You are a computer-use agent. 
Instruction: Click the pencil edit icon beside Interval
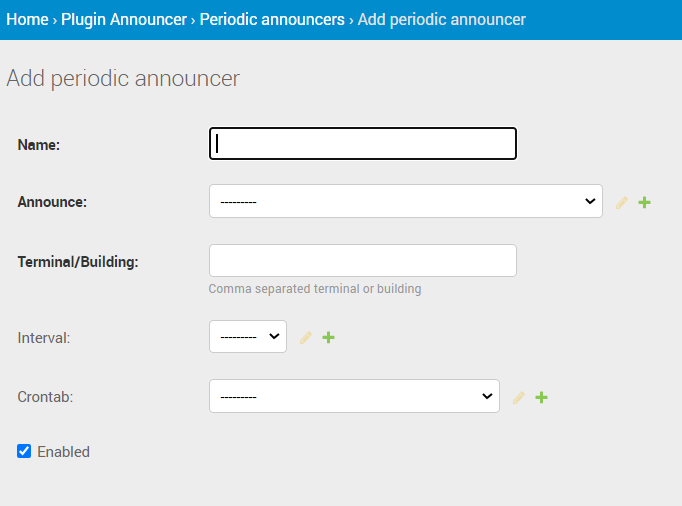pos(306,337)
